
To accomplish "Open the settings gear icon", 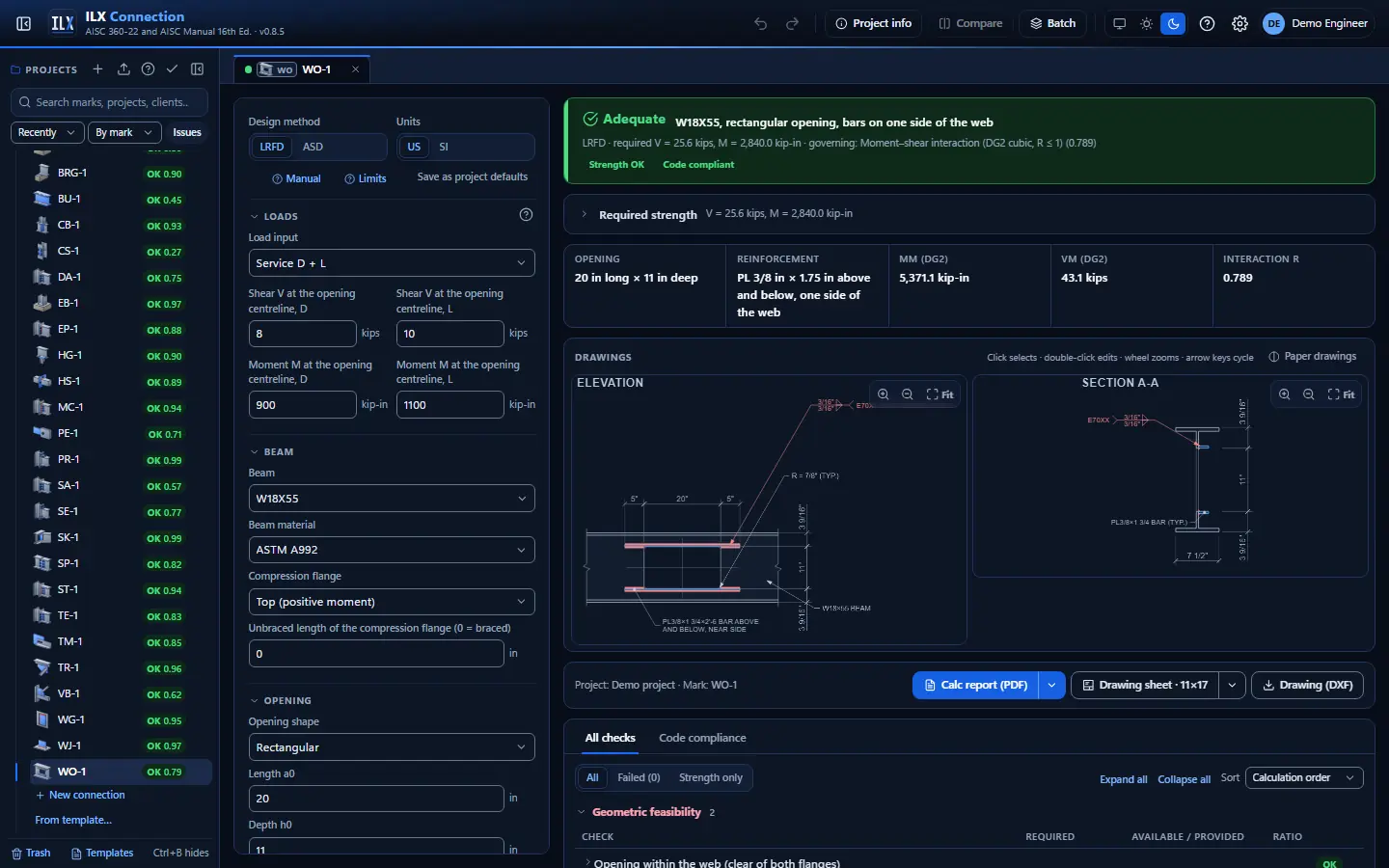I will pos(1240,23).
